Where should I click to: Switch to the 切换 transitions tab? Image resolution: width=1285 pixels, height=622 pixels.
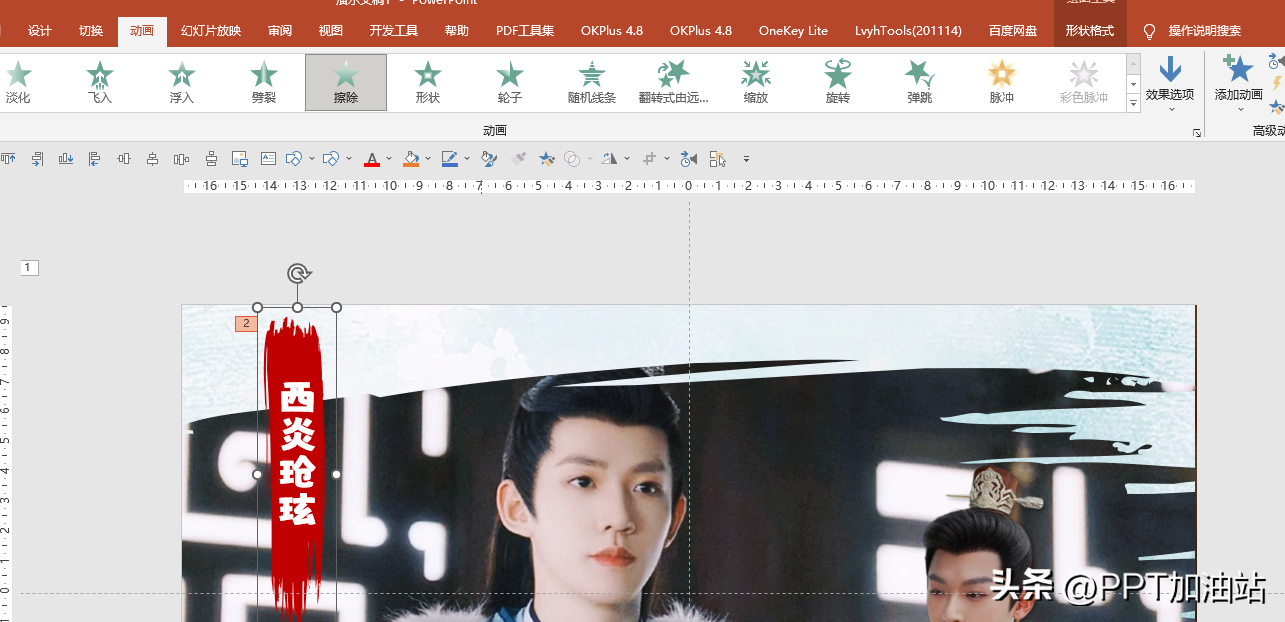91,31
